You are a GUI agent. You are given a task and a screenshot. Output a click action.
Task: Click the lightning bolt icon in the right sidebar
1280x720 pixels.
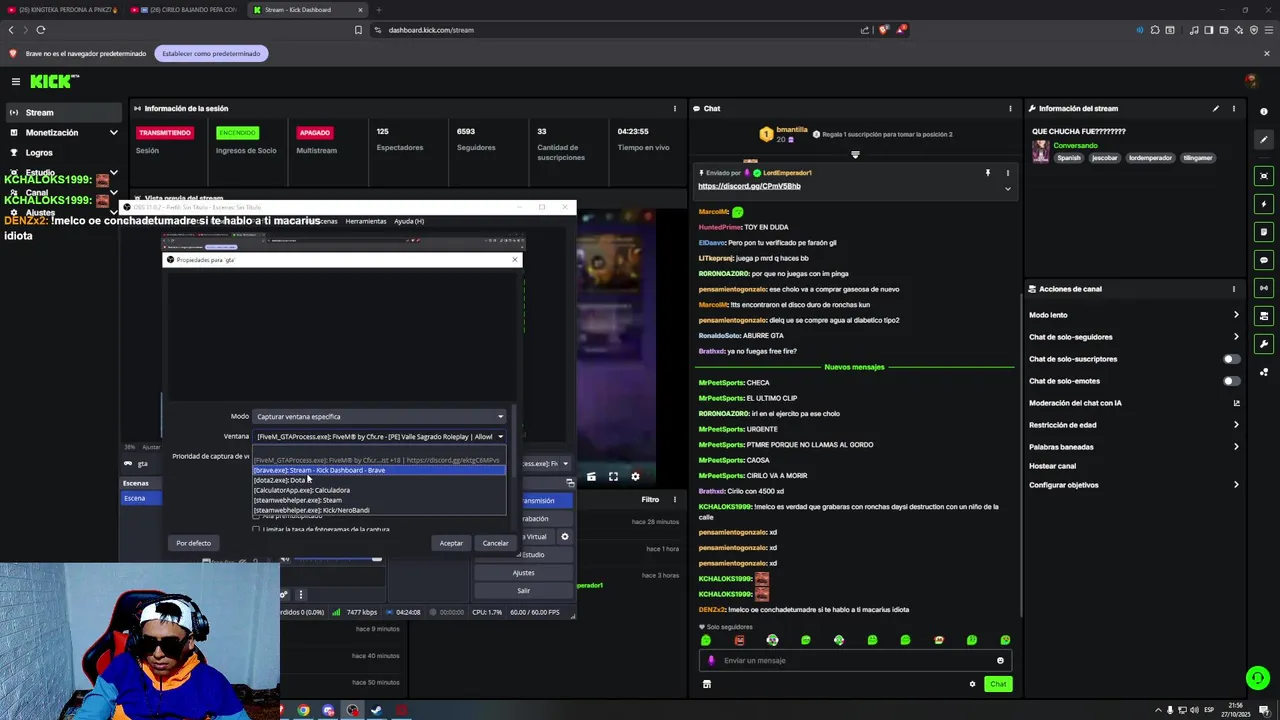click(x=1264, y=204)
